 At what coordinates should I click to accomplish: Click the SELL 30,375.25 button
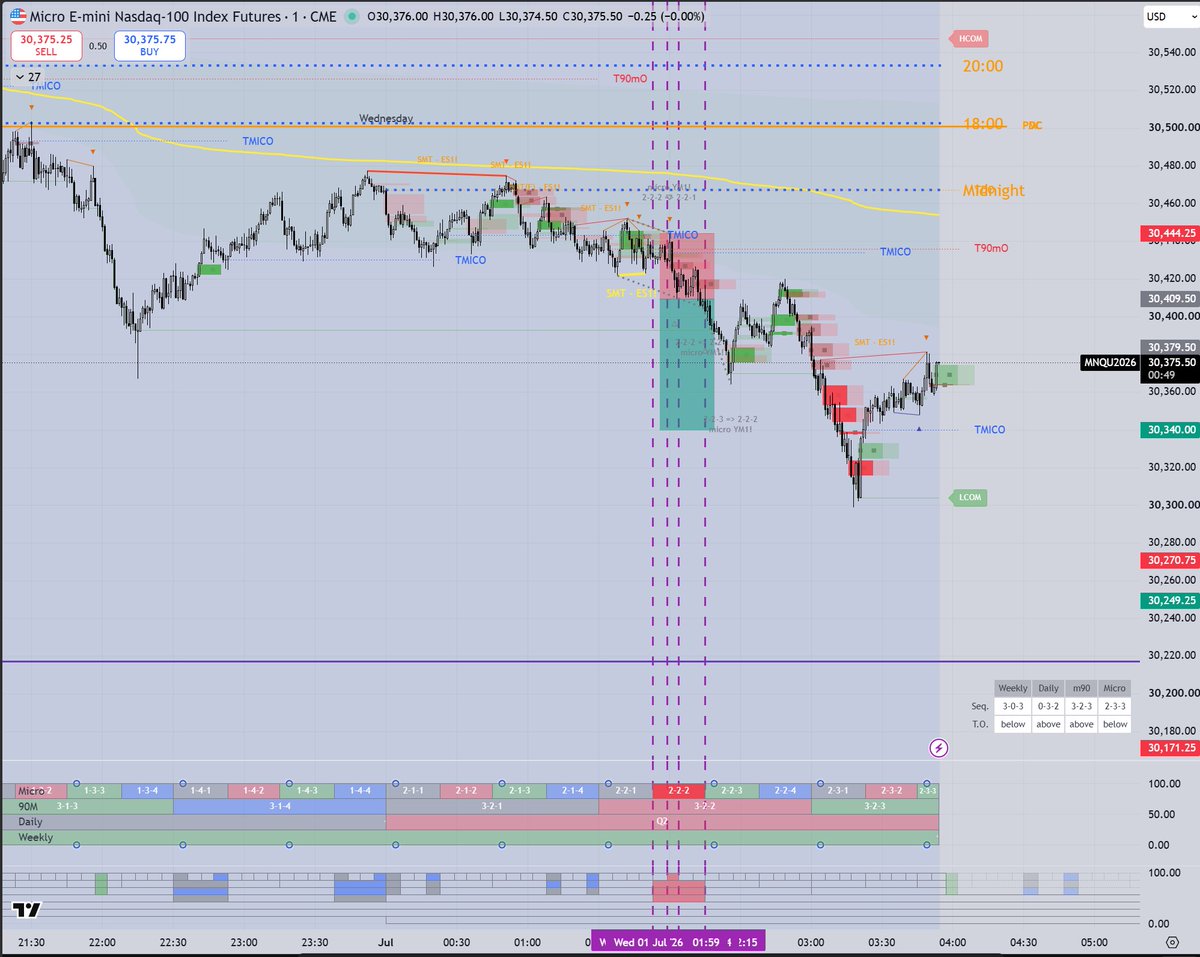point(45,45)
